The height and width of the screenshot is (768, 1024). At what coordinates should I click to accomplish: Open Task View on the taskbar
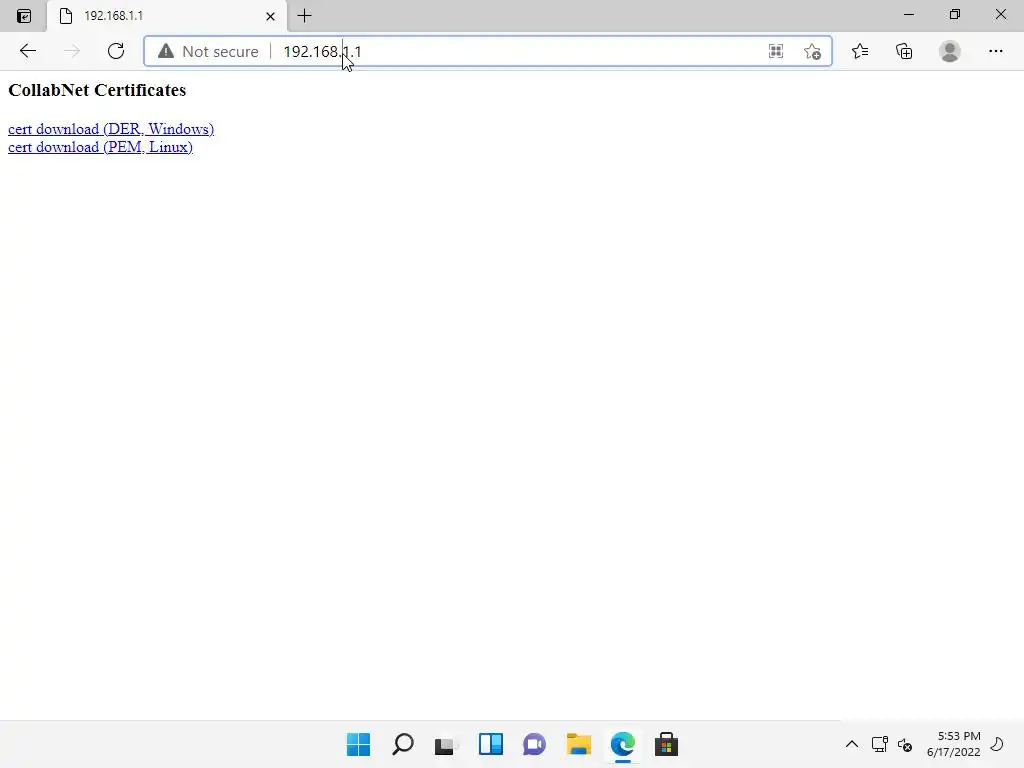446,744
